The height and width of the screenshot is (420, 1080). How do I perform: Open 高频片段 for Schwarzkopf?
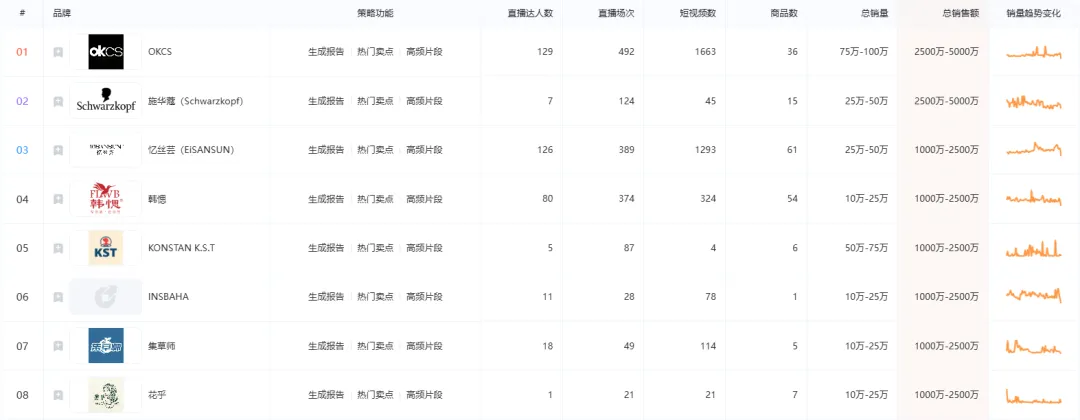(424, 101)
